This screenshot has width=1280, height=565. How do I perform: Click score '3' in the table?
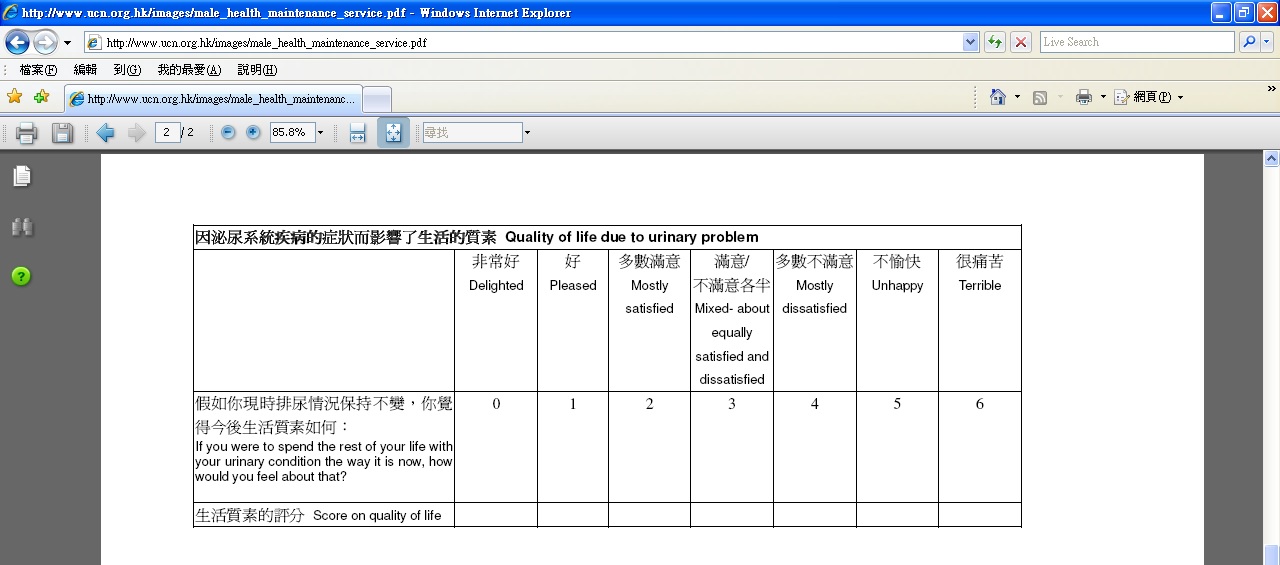[732, 404]
